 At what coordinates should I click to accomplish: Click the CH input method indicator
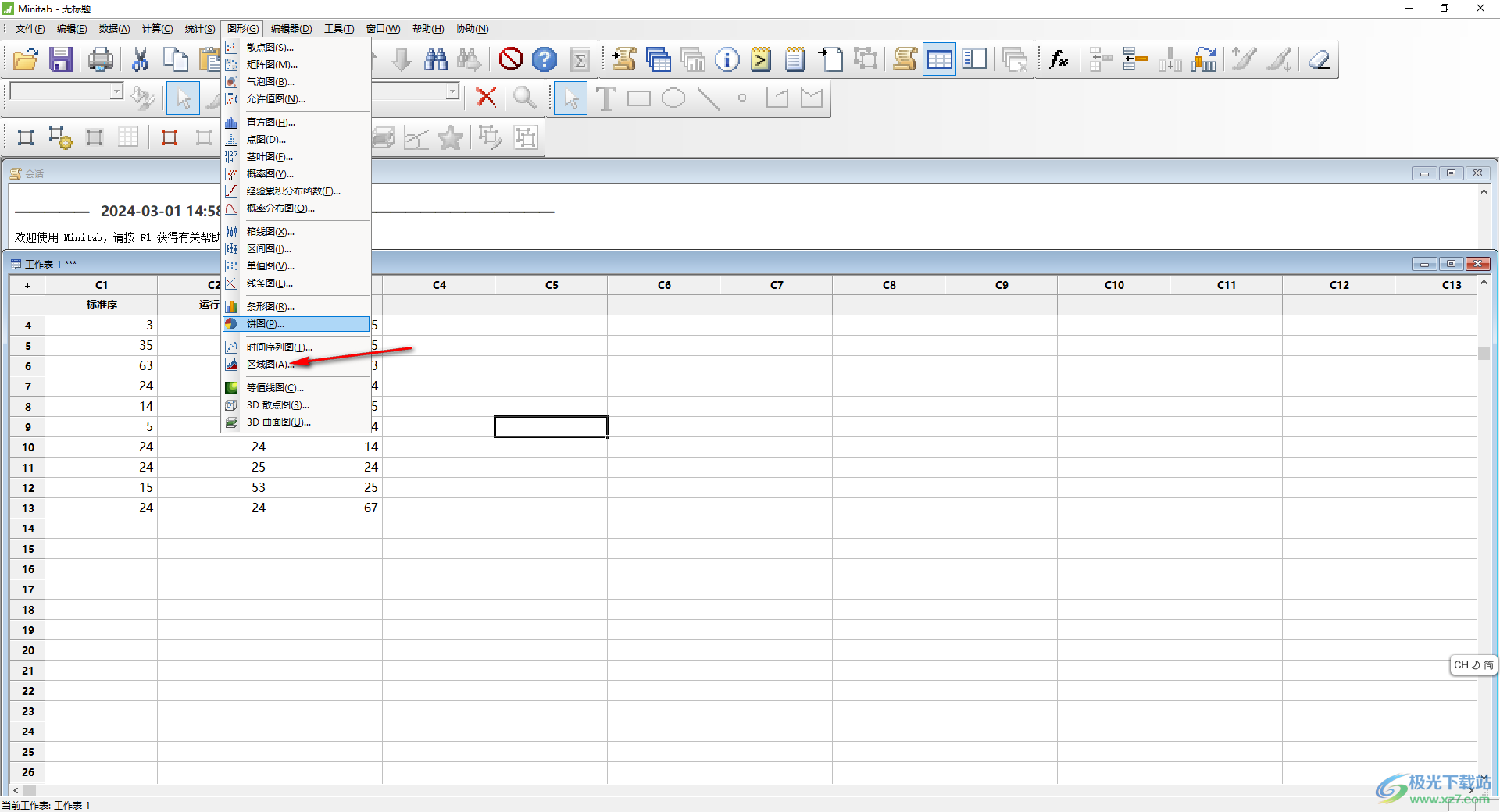[1473, 665]
